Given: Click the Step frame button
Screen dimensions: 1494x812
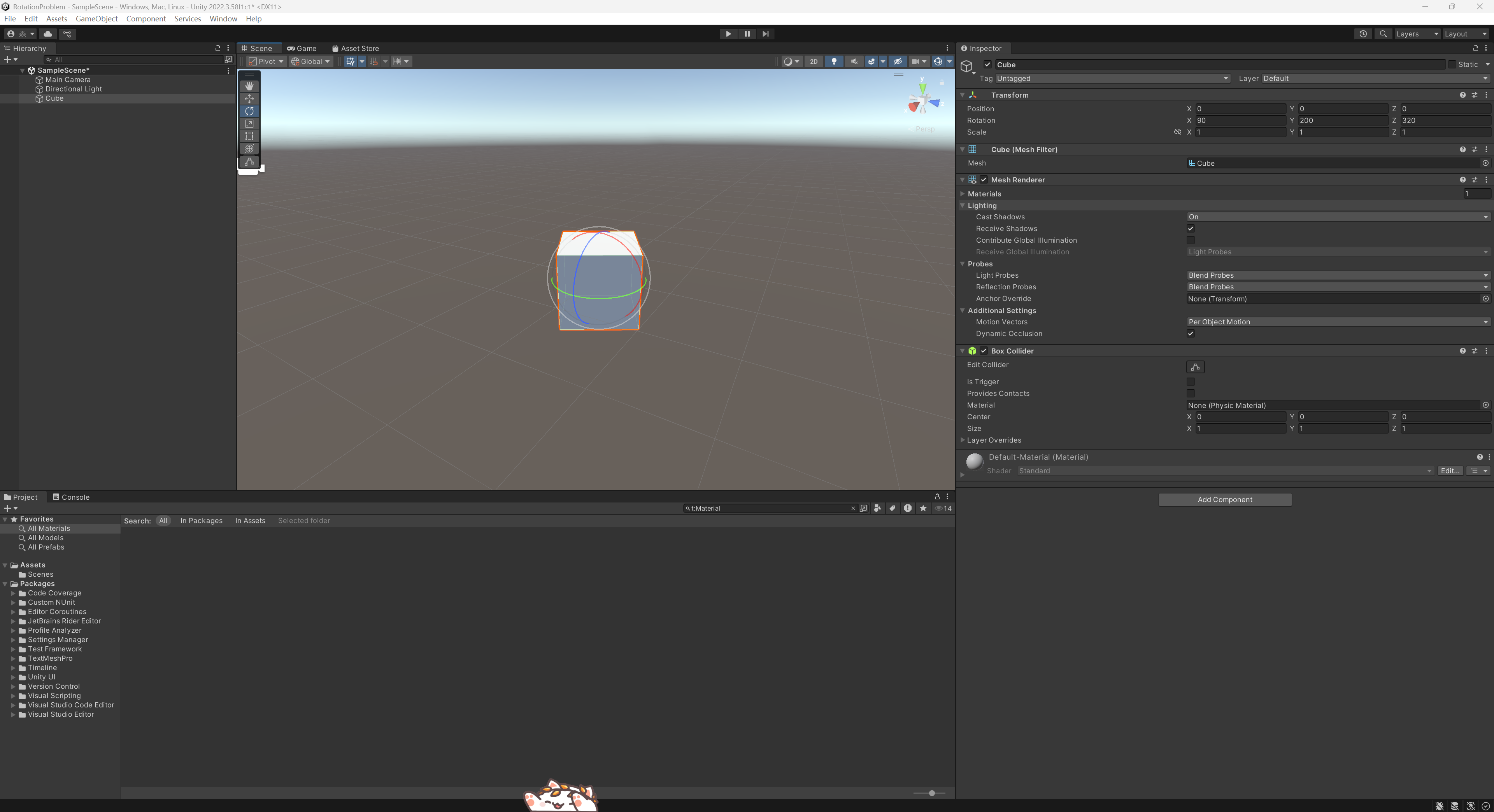Looking at the screenshot, I should (x=766, y=33).
